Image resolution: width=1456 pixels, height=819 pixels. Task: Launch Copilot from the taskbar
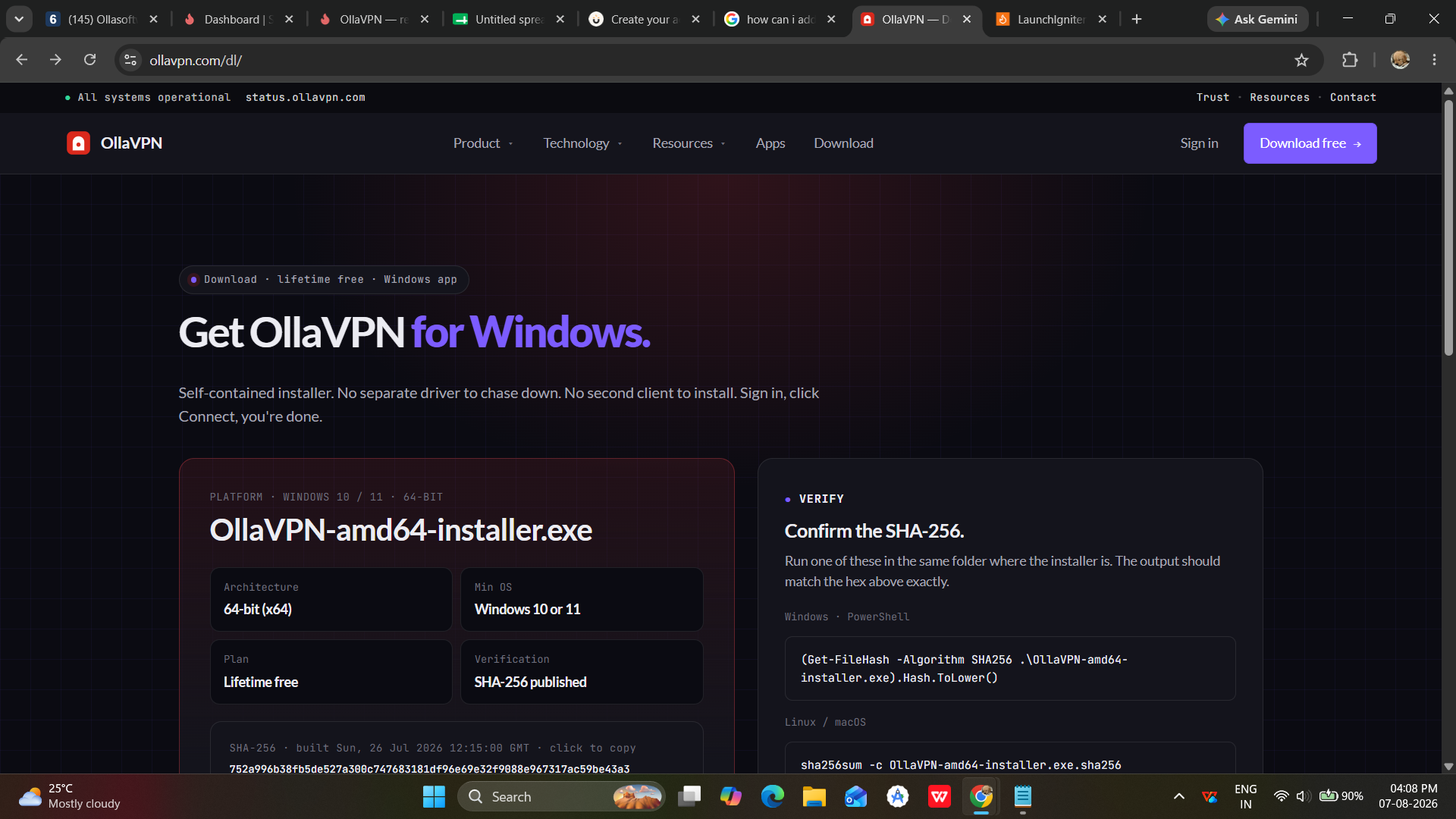coord(731,796)
